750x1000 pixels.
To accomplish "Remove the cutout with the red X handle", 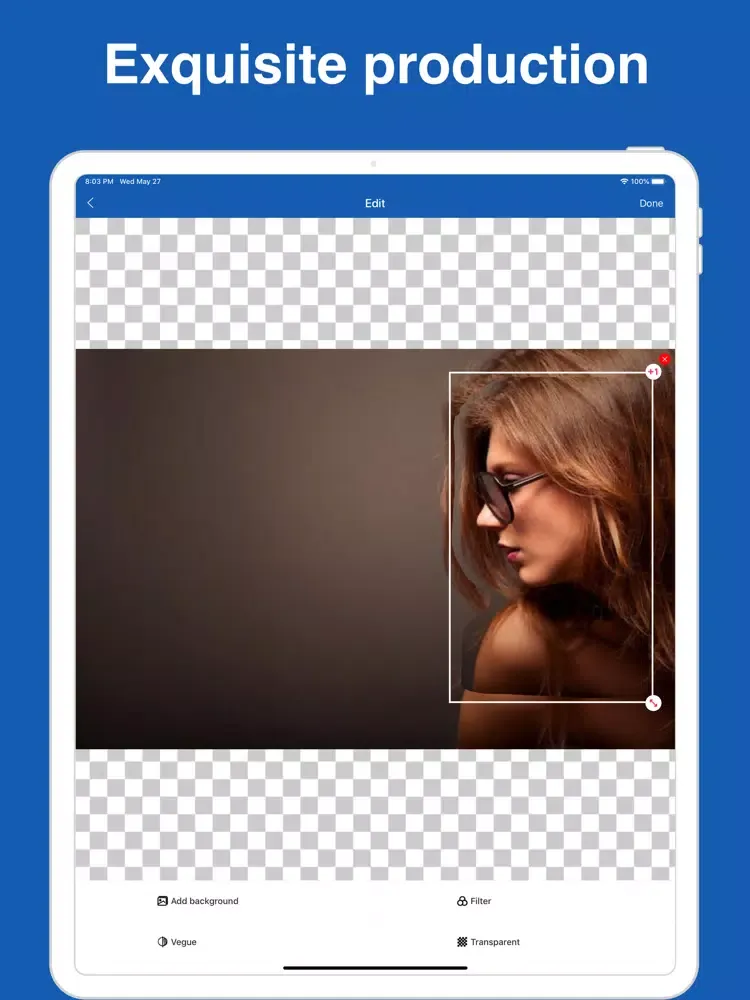I will (665, 360).
